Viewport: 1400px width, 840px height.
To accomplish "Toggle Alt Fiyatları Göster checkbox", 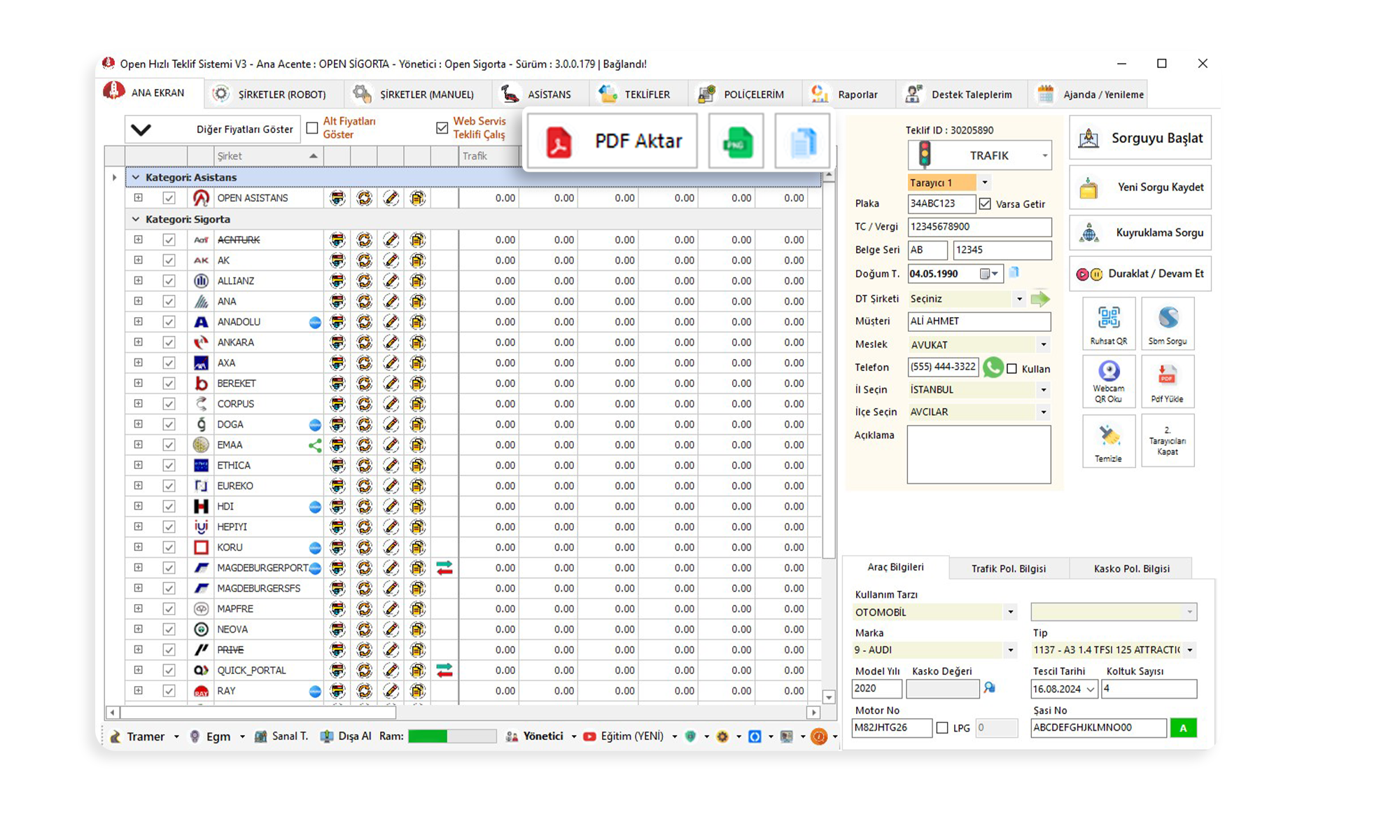I will coord(312,128).
